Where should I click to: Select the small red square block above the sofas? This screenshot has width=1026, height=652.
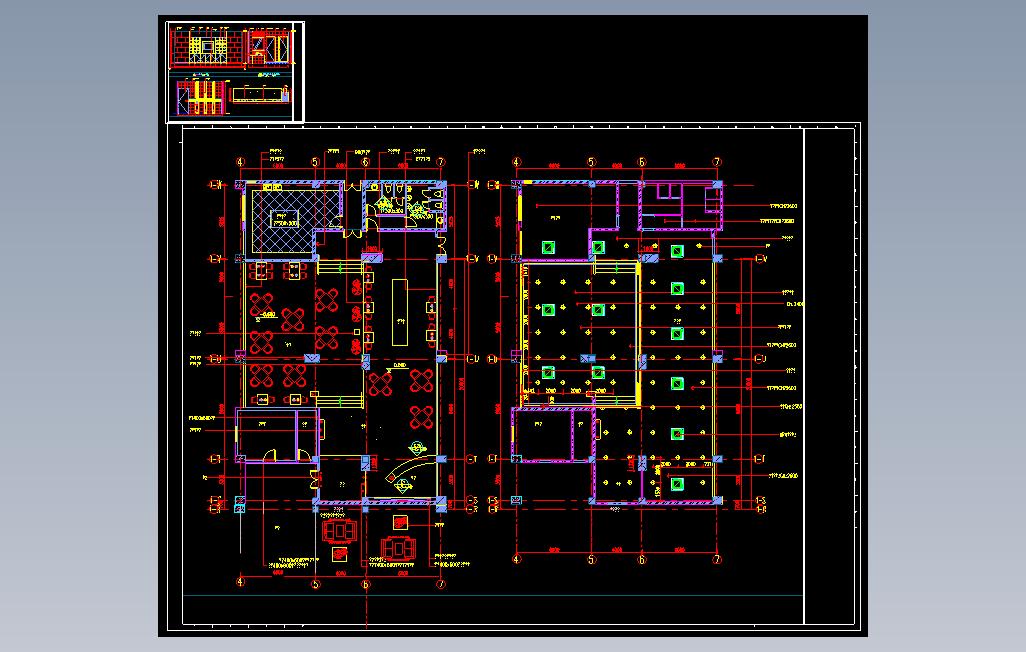400,522
